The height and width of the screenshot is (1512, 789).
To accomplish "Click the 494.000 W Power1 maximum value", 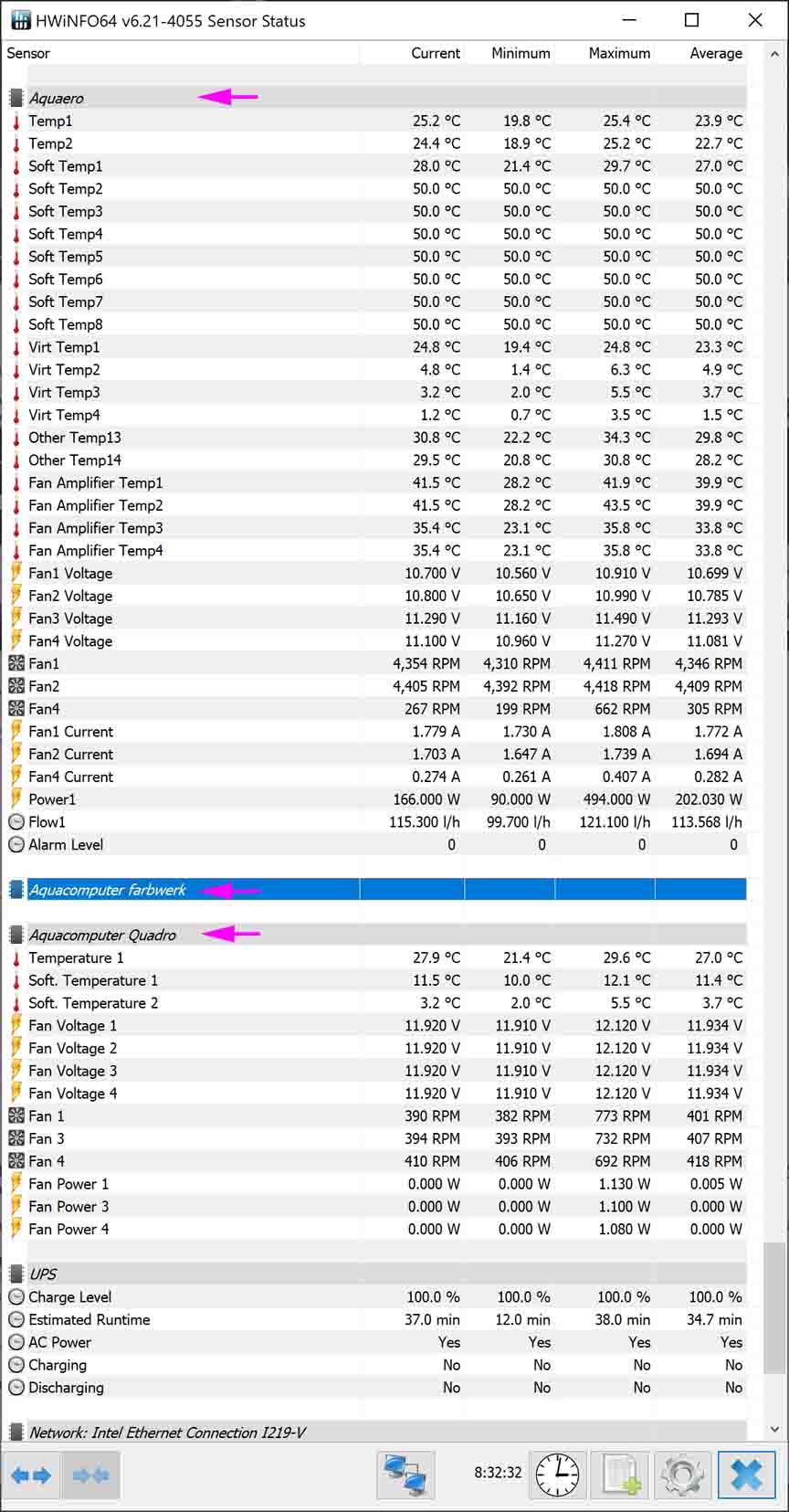I will pyautogui.click(x=617, y=798).
